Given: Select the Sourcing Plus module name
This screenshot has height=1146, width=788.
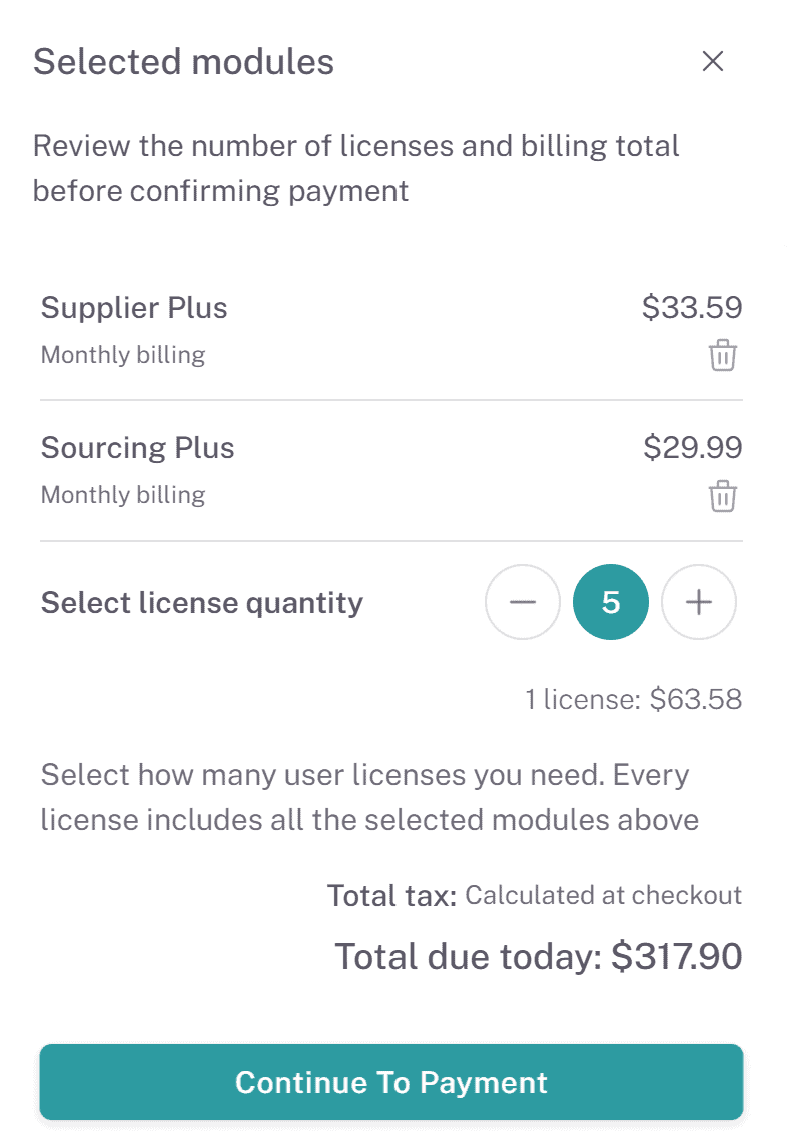Looking at the screenshot, I should click(x=138, y=447).
